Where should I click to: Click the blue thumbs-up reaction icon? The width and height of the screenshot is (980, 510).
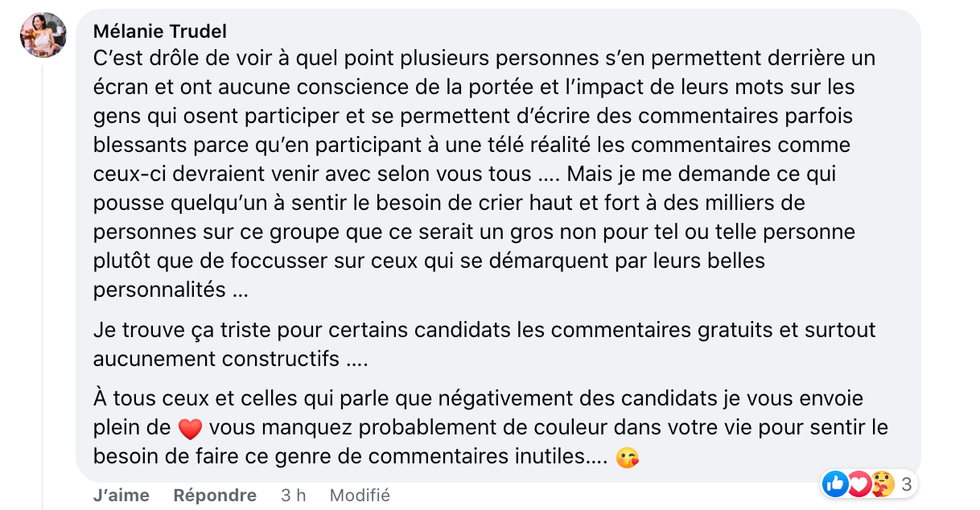coord(835,485)
